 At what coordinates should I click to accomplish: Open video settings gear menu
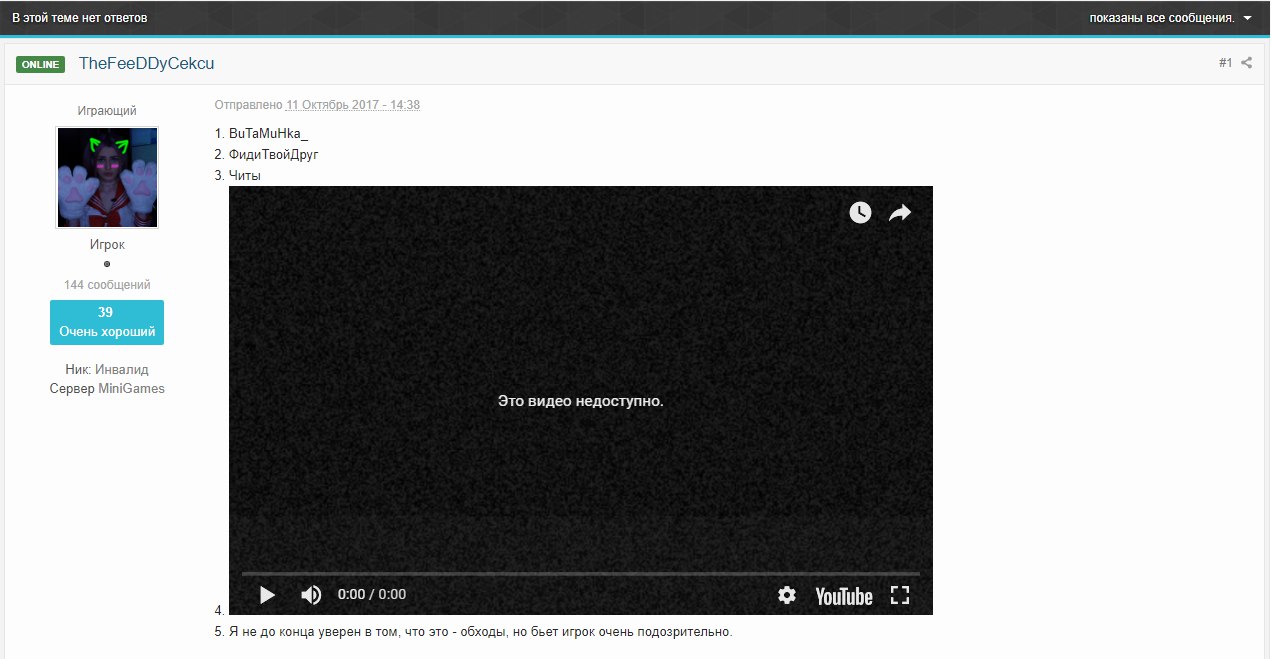tap(787, 595)
